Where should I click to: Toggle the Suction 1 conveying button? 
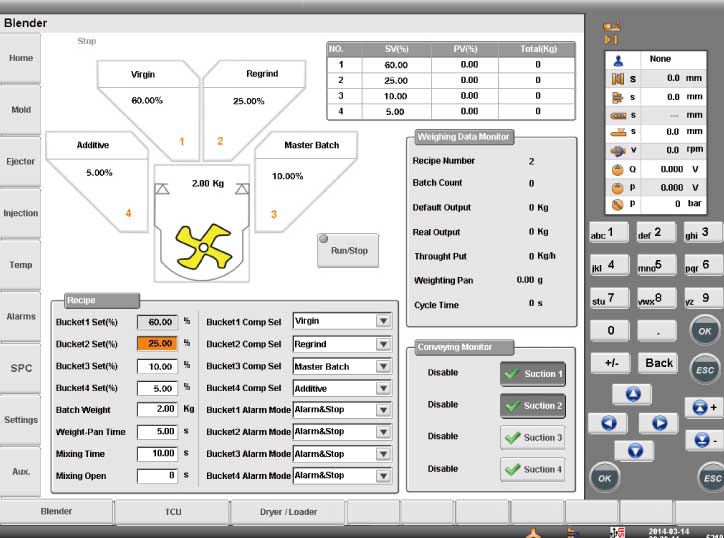point(533,374)
